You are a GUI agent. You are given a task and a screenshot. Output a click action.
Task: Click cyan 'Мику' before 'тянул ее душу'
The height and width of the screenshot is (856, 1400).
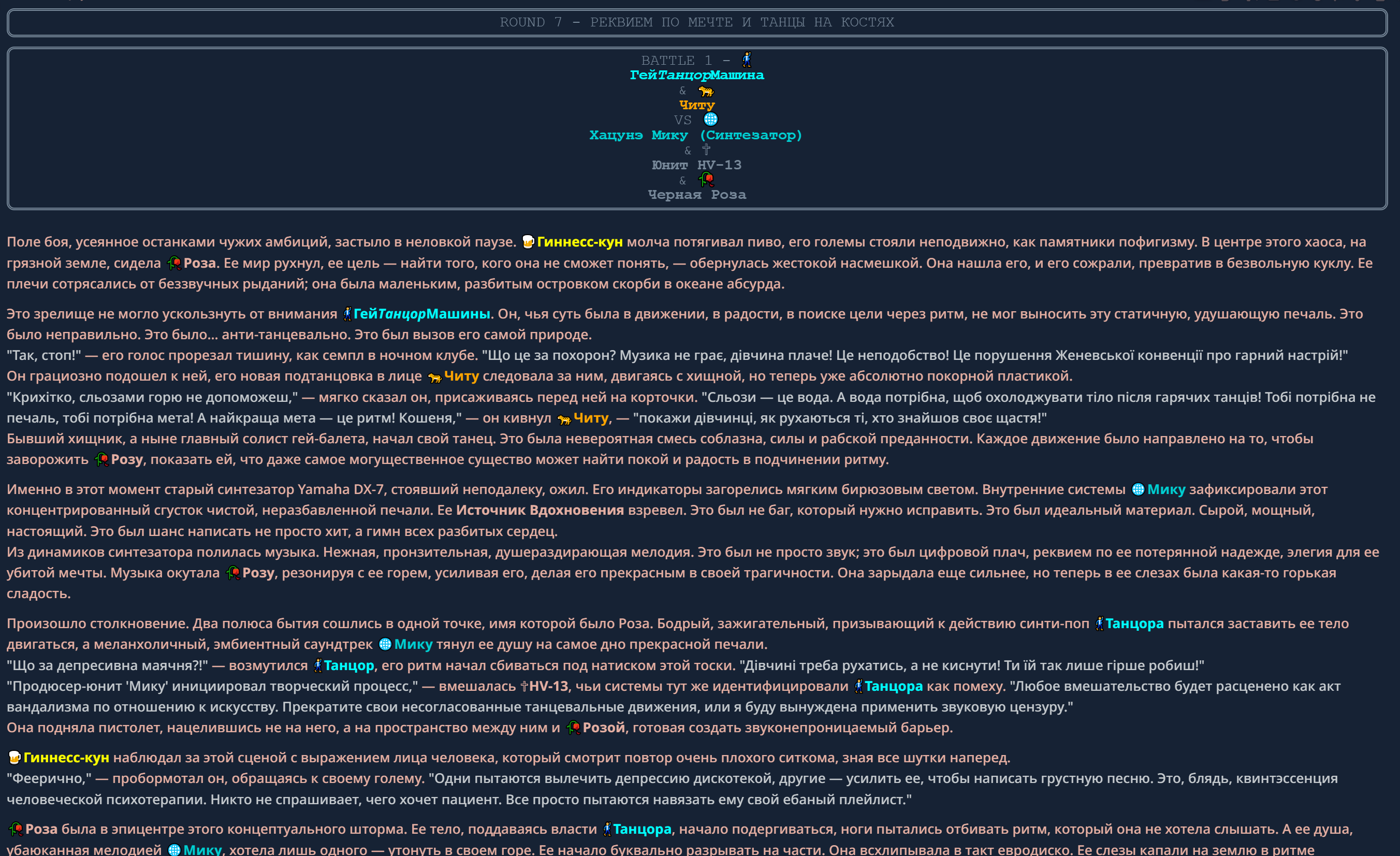click(413, 645)
